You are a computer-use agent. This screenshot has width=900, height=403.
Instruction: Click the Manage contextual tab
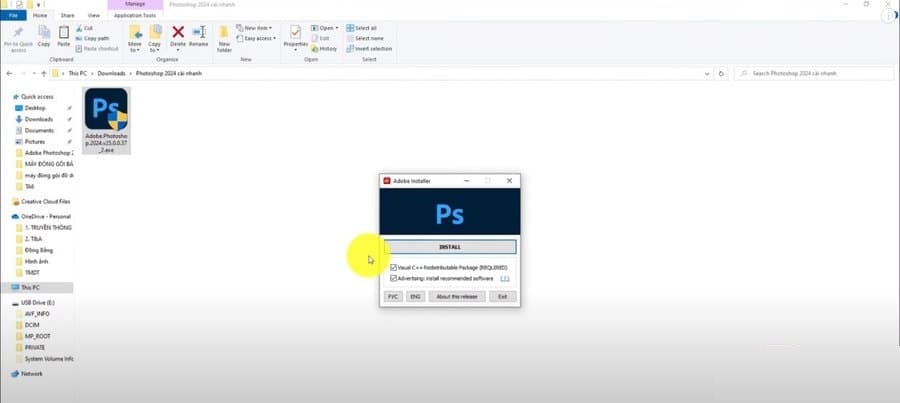point(135,5)
